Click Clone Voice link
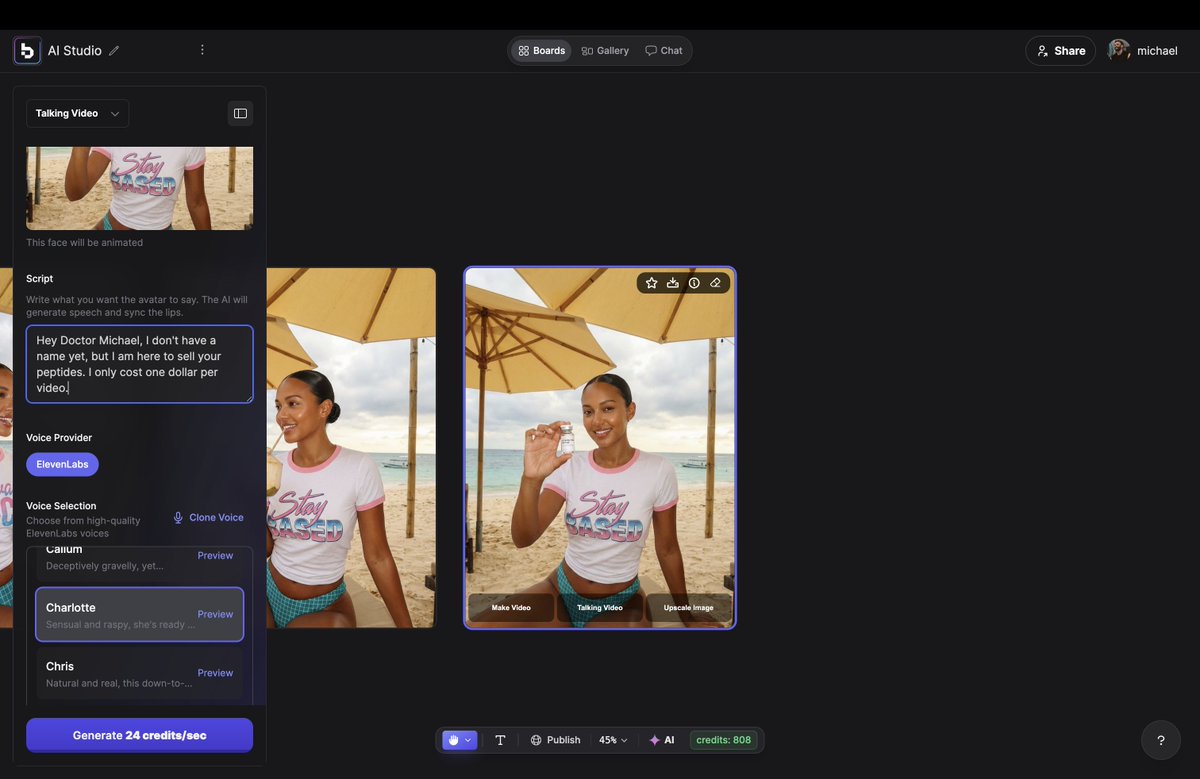This screenshot has height=779, width=1200. (x=208, y=518)
